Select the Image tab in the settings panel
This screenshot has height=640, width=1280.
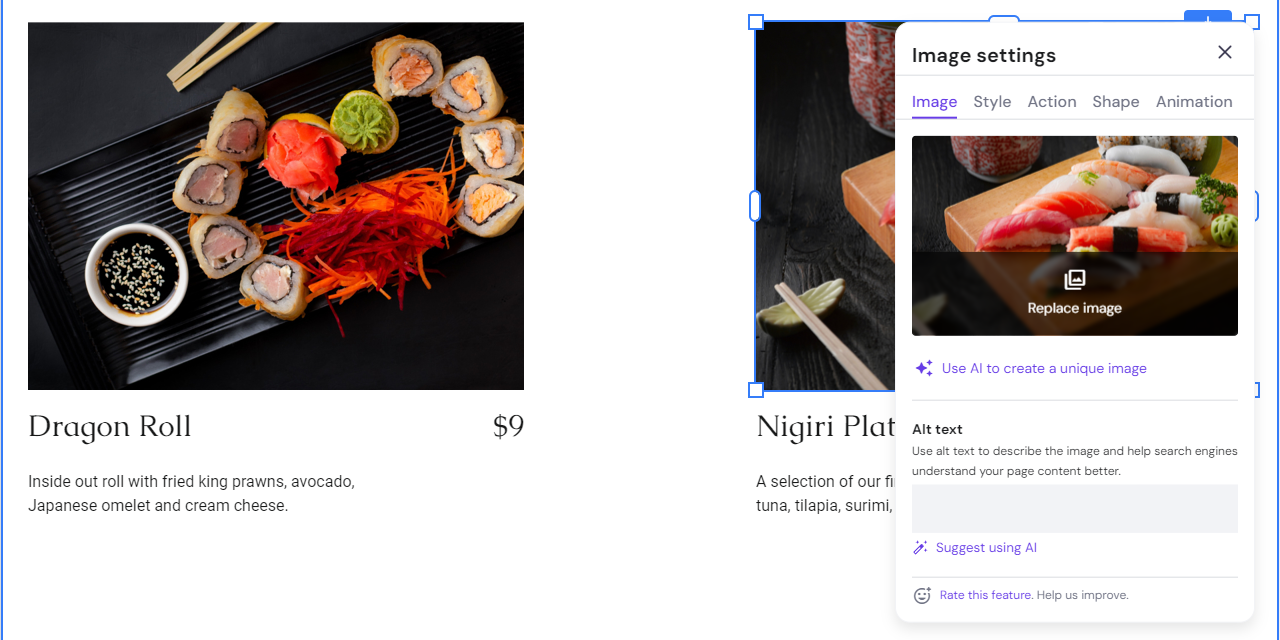pos(933,101)
